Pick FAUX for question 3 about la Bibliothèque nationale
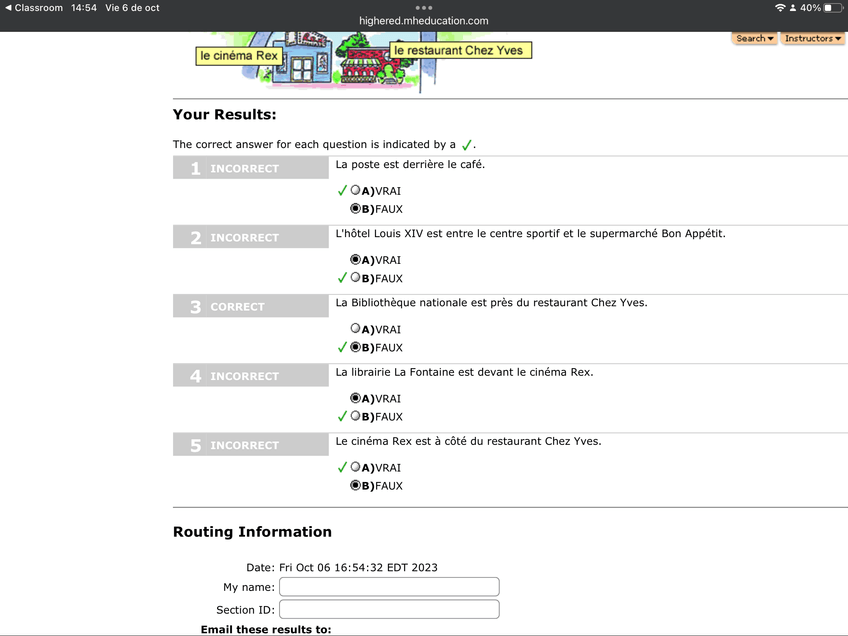Viewport: 848px width, 636px height. point(355,347)
